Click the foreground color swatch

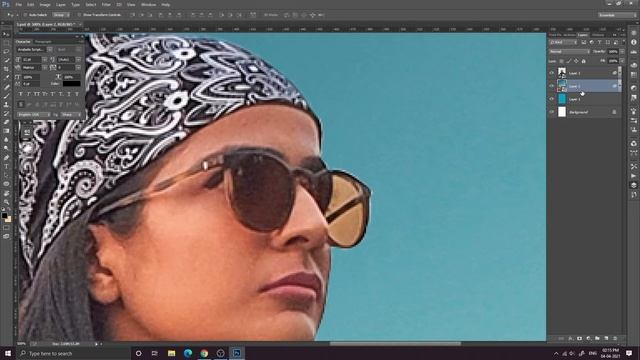point(4,215)
